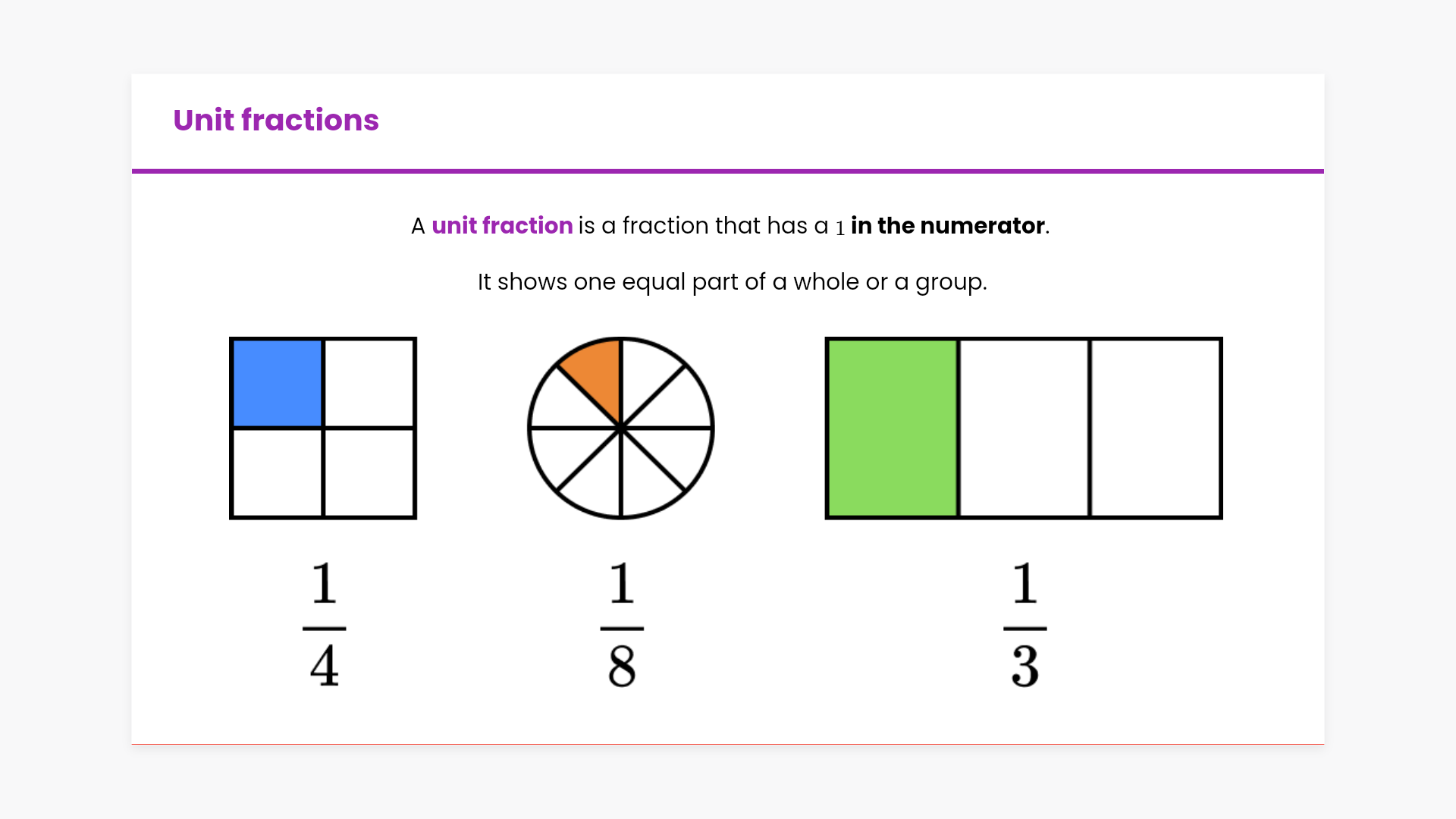Click the middle white section of the bar
1456x819 pixels.
(x=1025, y=428)
